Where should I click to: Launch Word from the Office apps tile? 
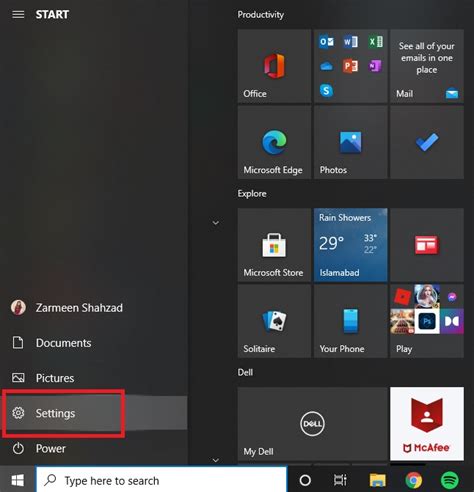[350, 42]
